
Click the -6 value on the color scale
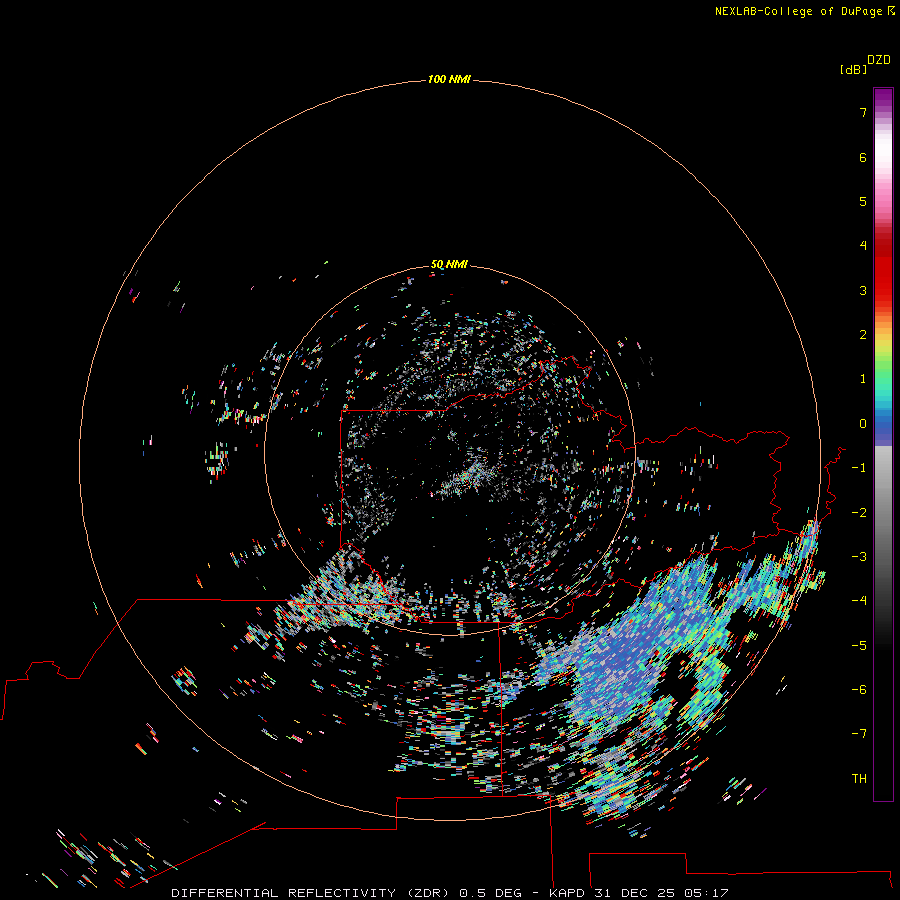point(859,690)
